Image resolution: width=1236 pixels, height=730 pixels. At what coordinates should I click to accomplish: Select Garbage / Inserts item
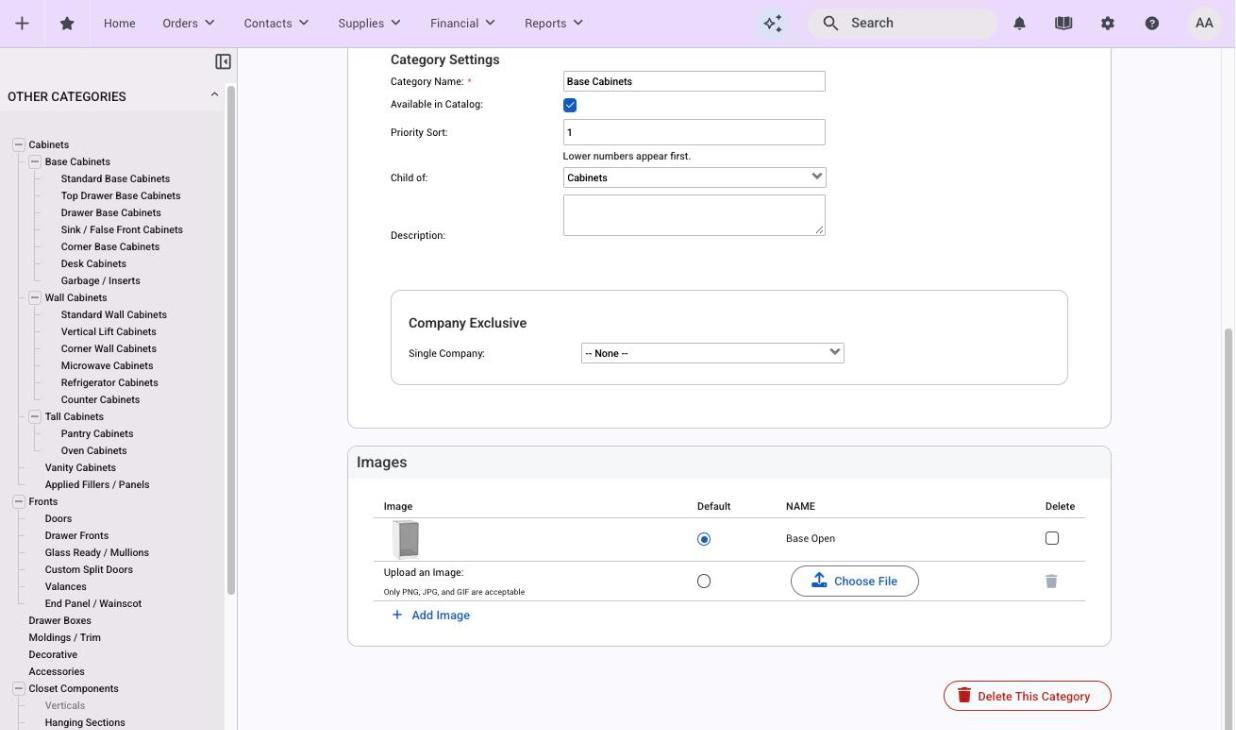click(100, 281)
